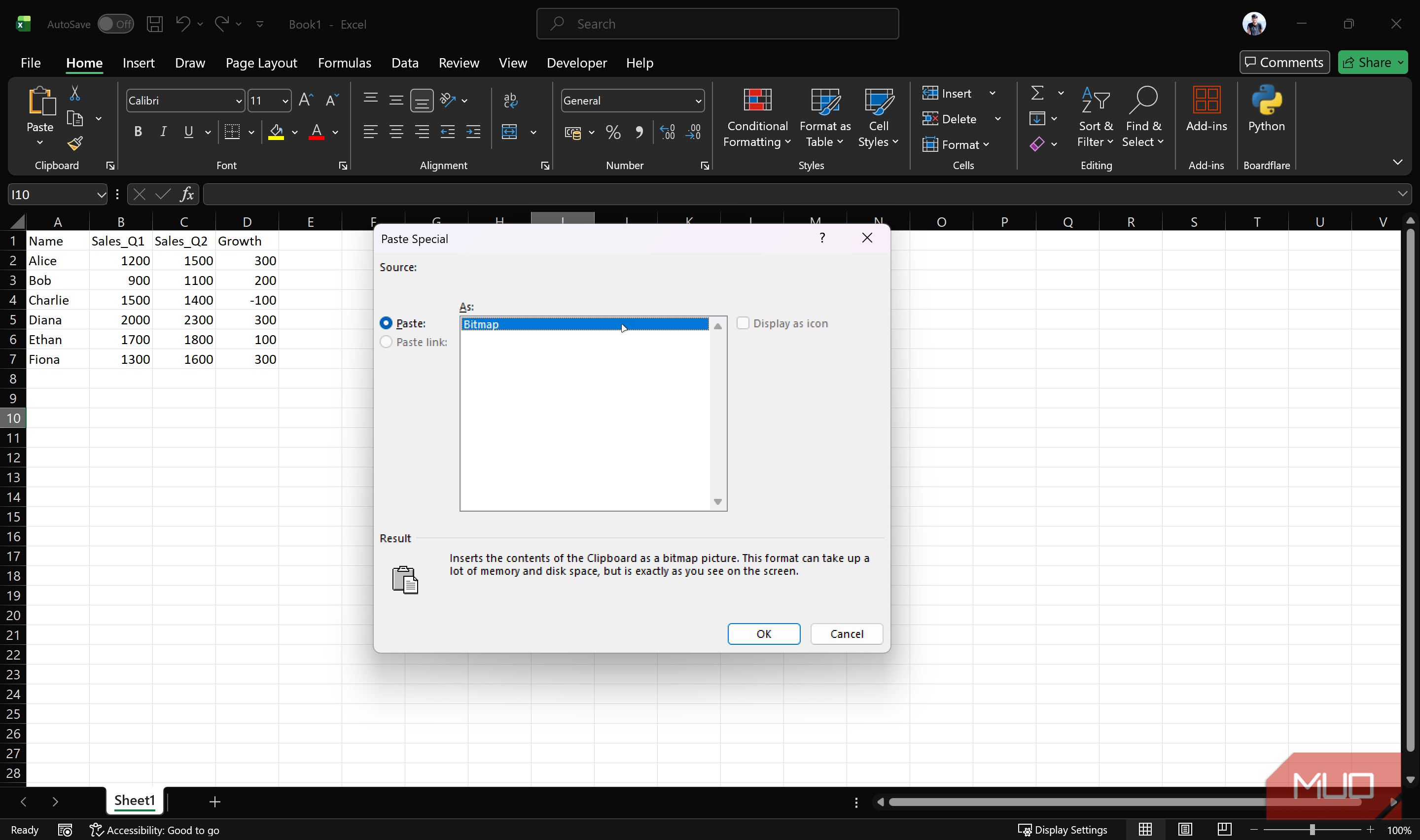Image resolution: width=1420 pixels, height=840 pixels.
Task: Switch to the Data tab
Action: 405,63
